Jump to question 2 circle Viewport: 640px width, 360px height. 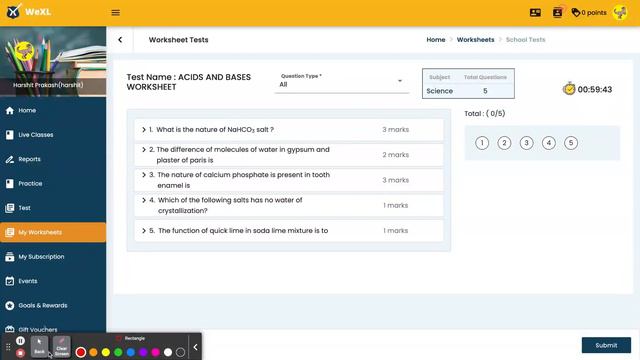504,143
